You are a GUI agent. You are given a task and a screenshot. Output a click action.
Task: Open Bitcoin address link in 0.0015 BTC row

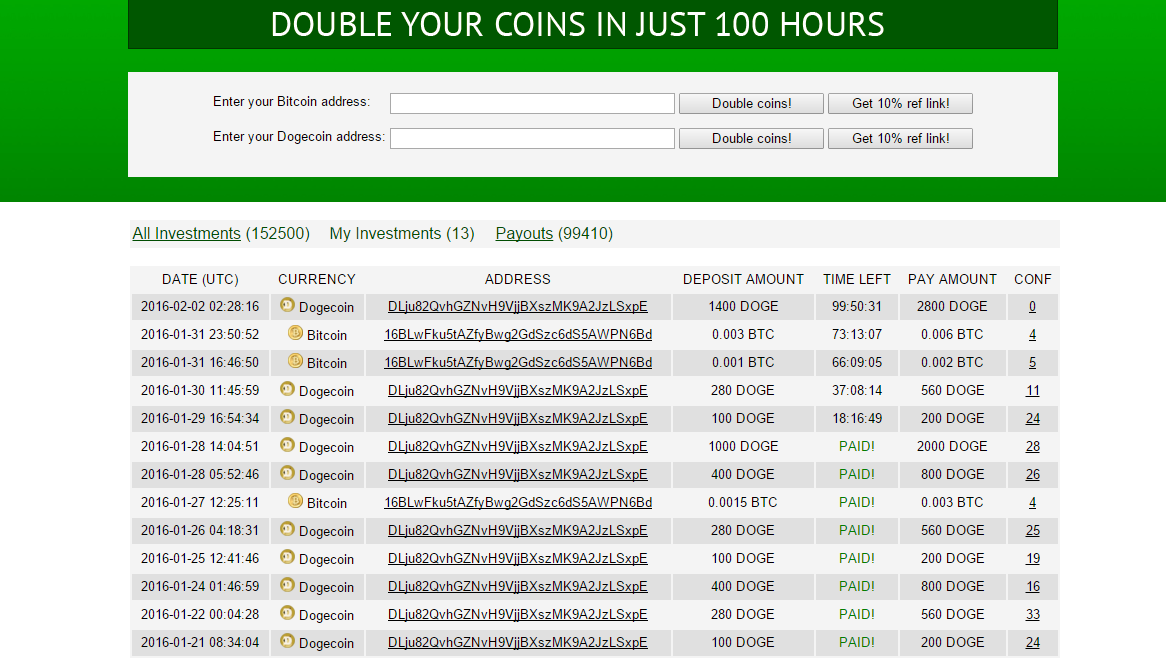point(518,503)
